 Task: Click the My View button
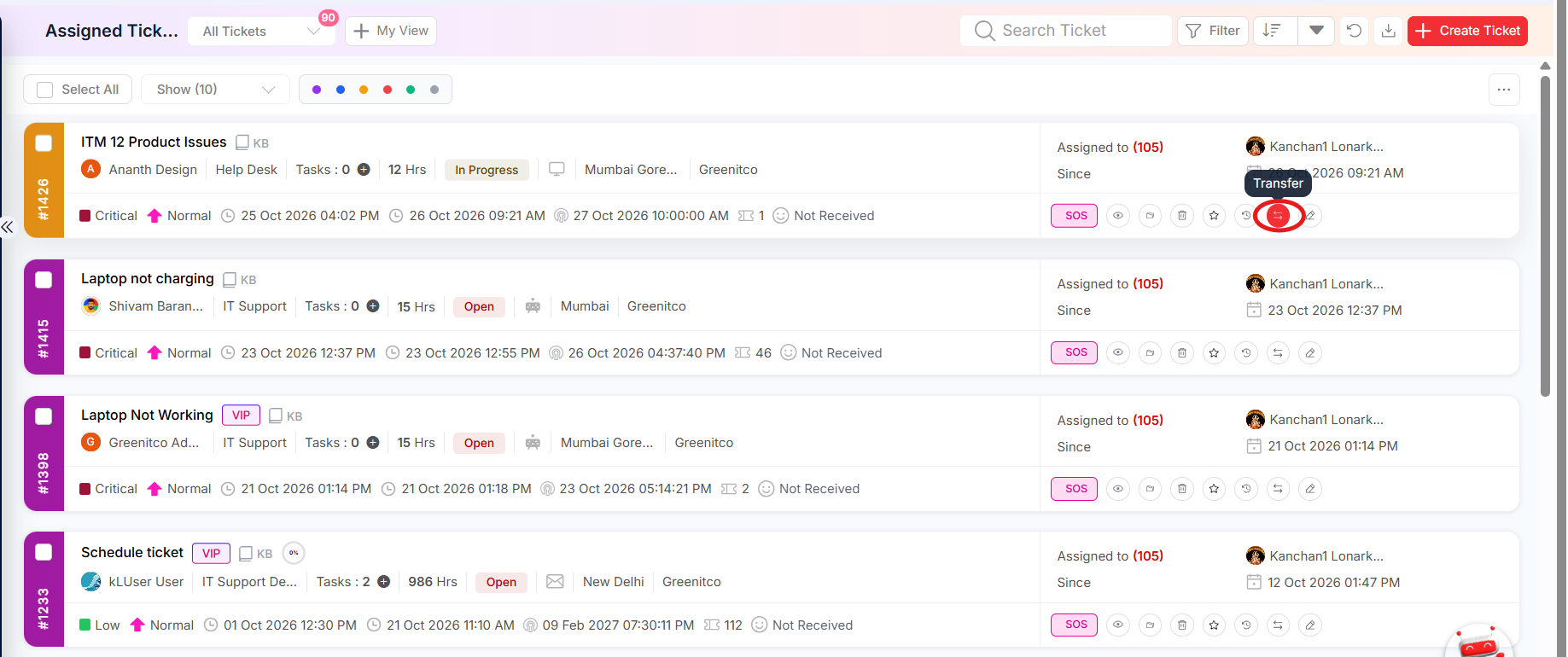(391, 31)
